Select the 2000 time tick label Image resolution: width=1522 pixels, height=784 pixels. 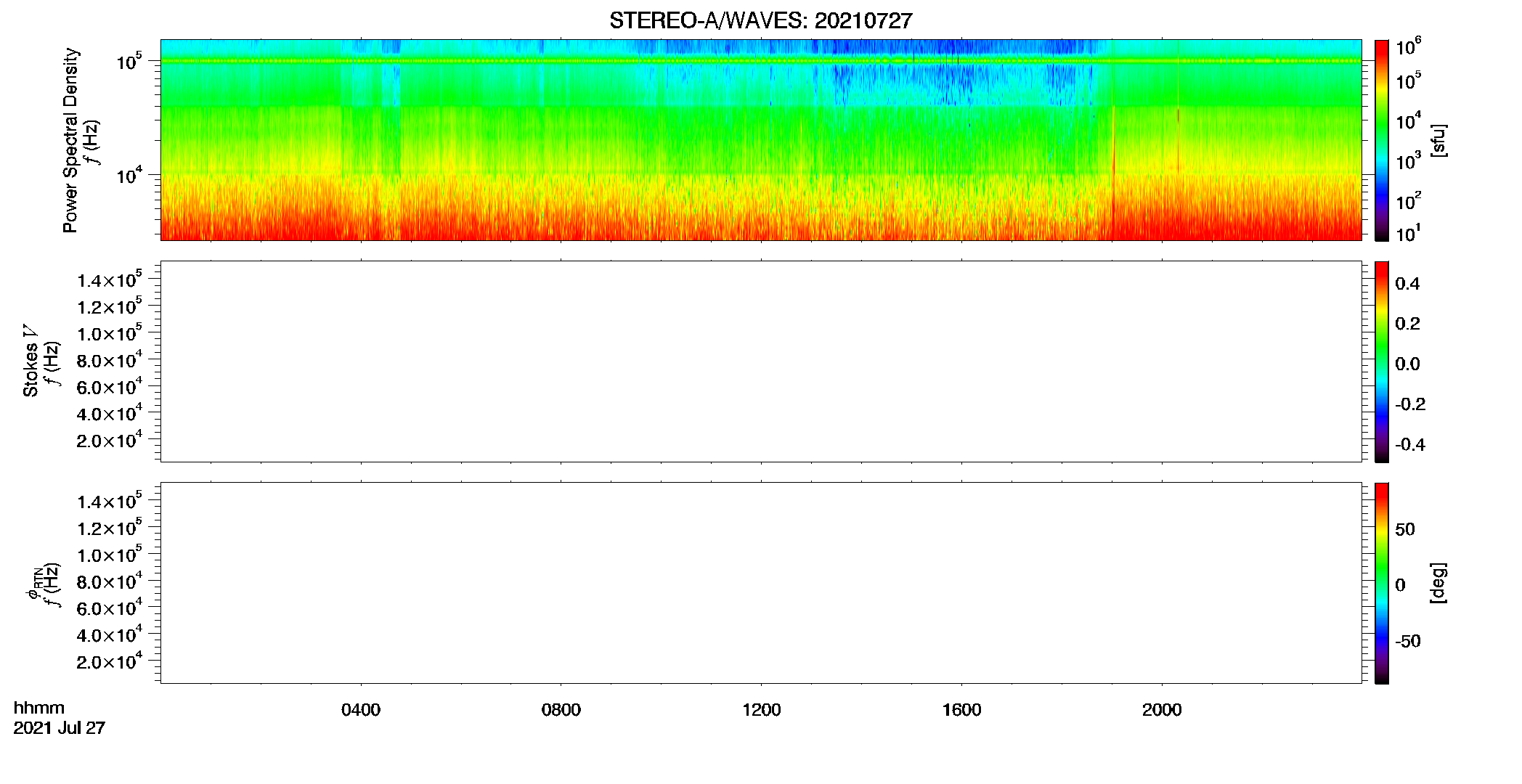1162,710
